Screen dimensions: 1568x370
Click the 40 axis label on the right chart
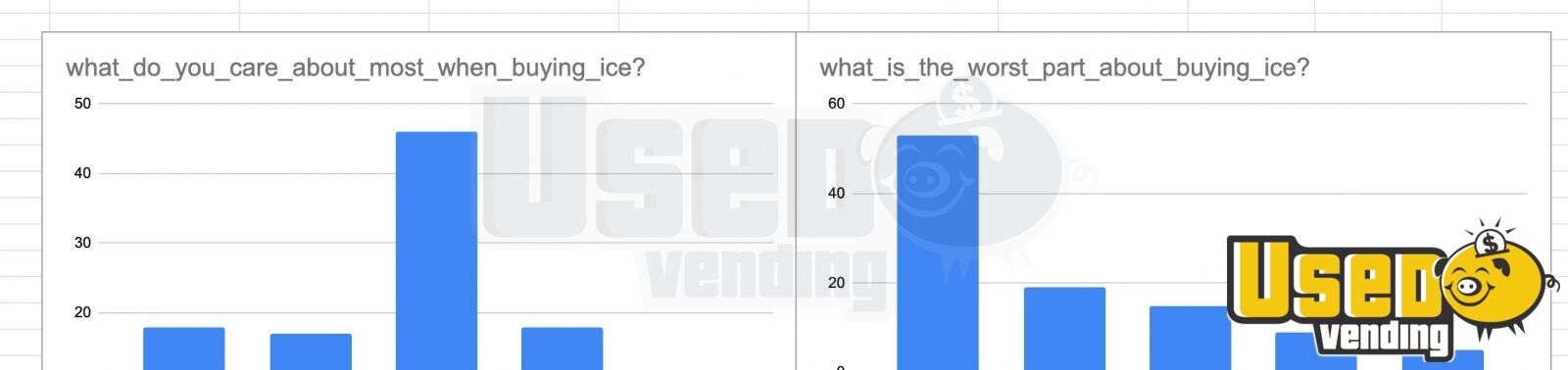[x=836, y=193]
